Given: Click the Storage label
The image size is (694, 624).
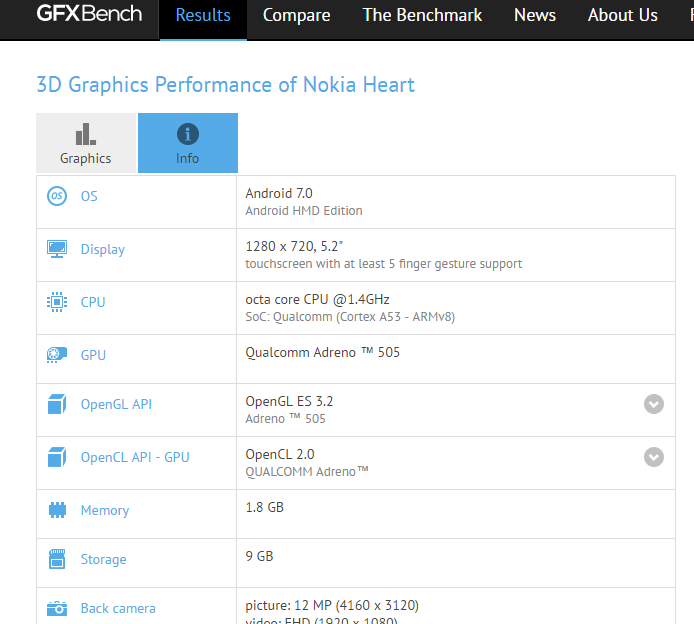Looking at the screenshot, I should [104, 559].
